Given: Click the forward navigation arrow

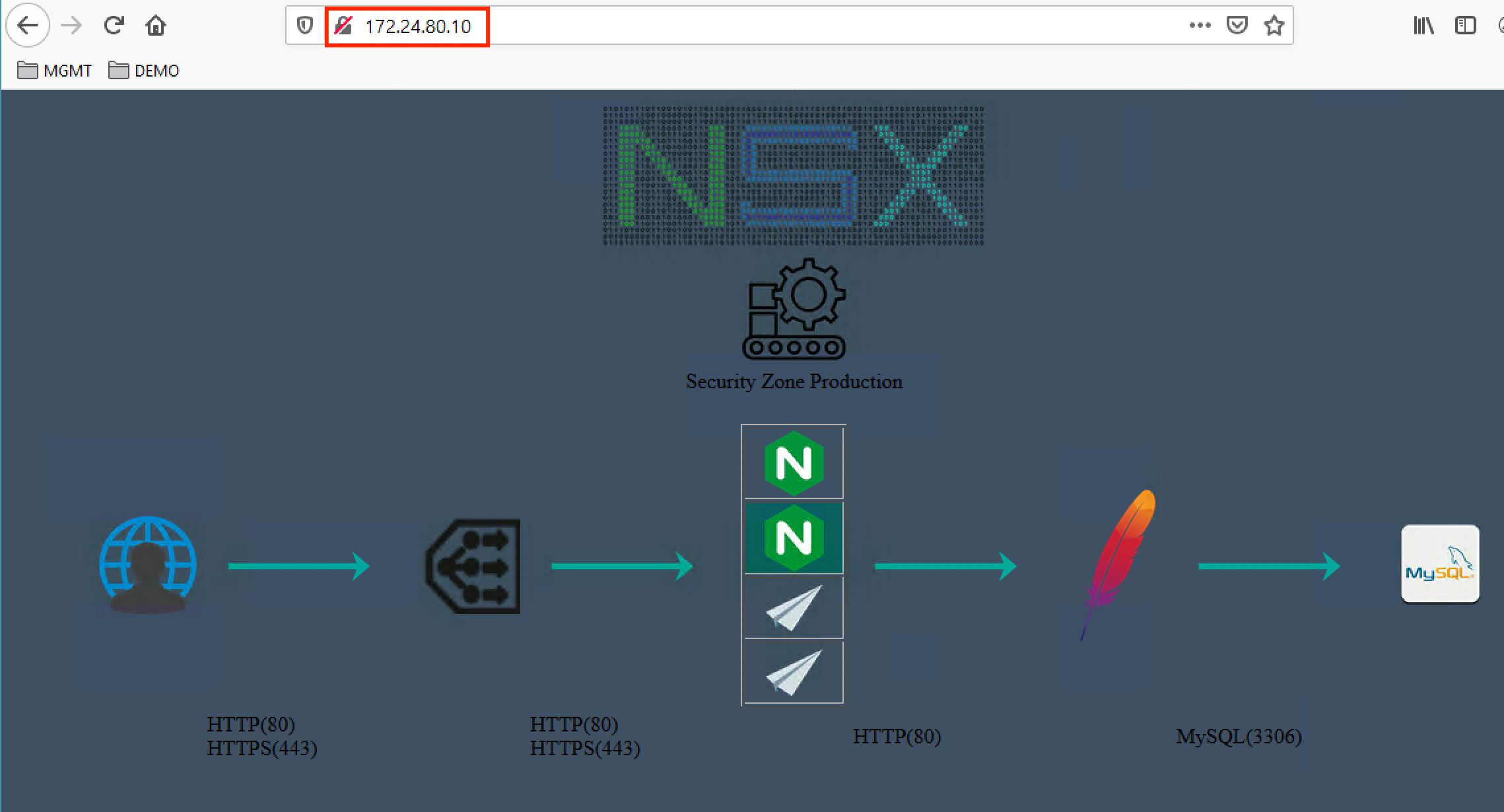Looking at the screenshot, I should 71,26.
